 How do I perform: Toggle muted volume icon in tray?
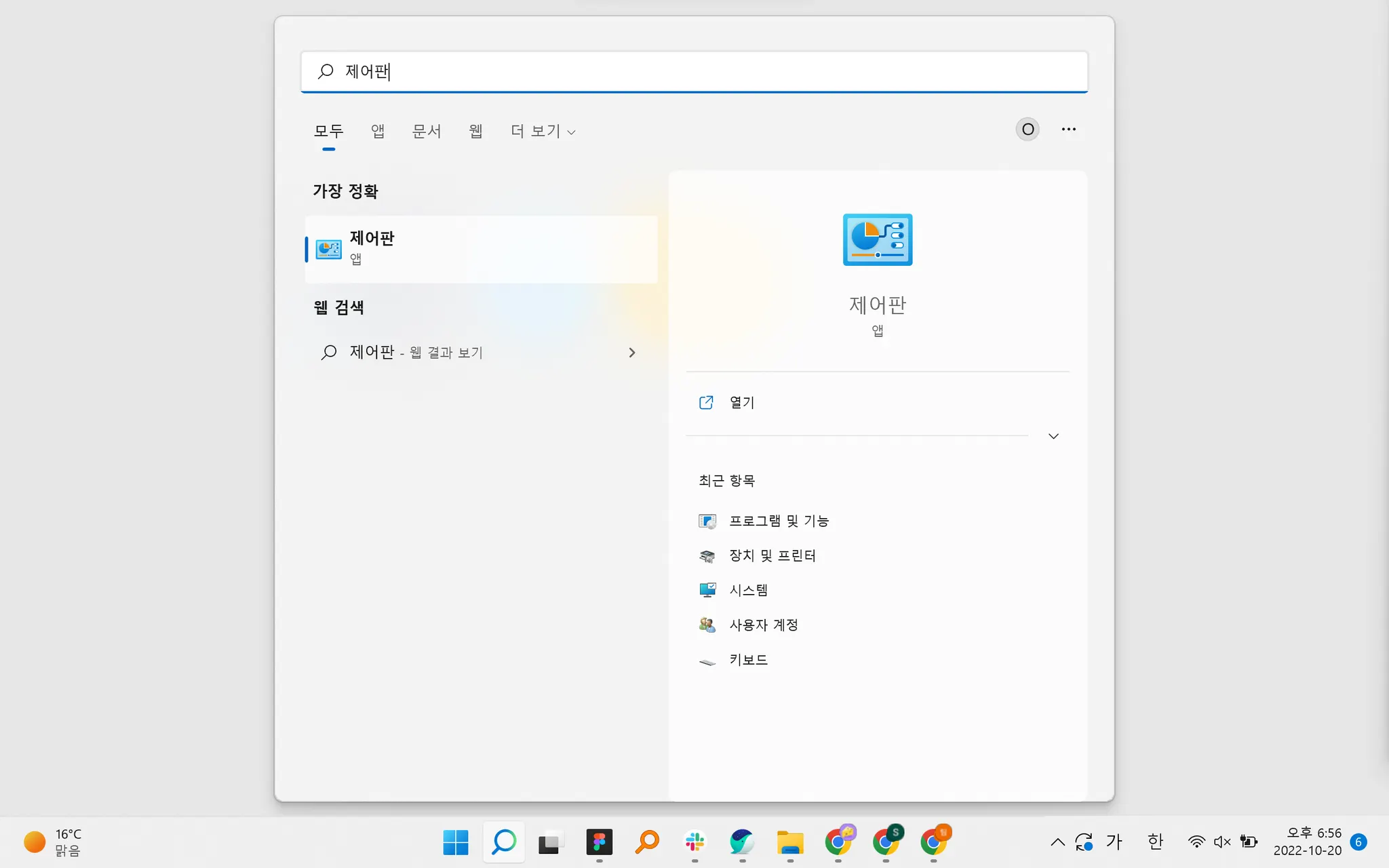coord(1221,842)
